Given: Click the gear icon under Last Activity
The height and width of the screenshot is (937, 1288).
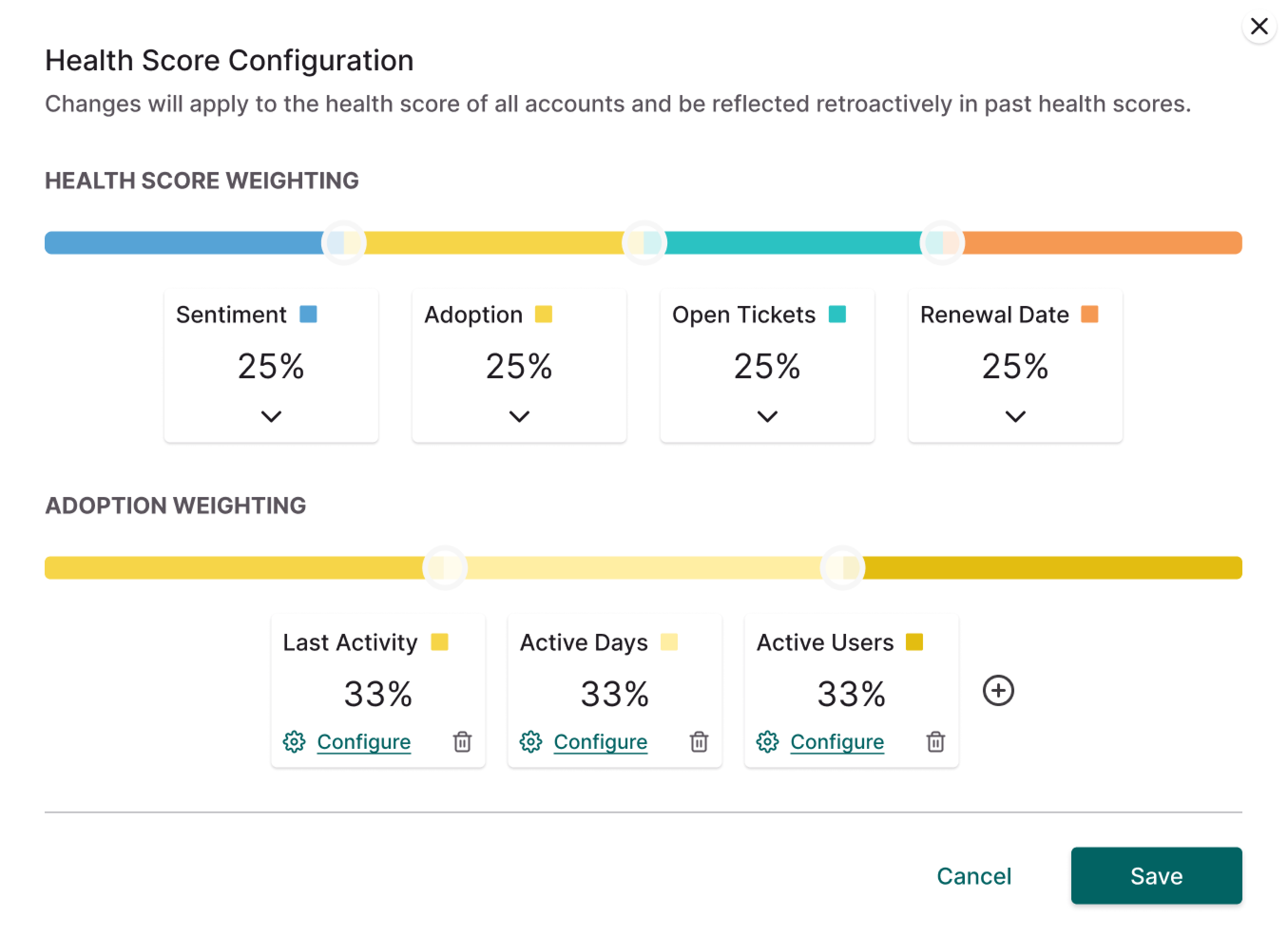Looking at the screenshot, I should coord(294,742).
